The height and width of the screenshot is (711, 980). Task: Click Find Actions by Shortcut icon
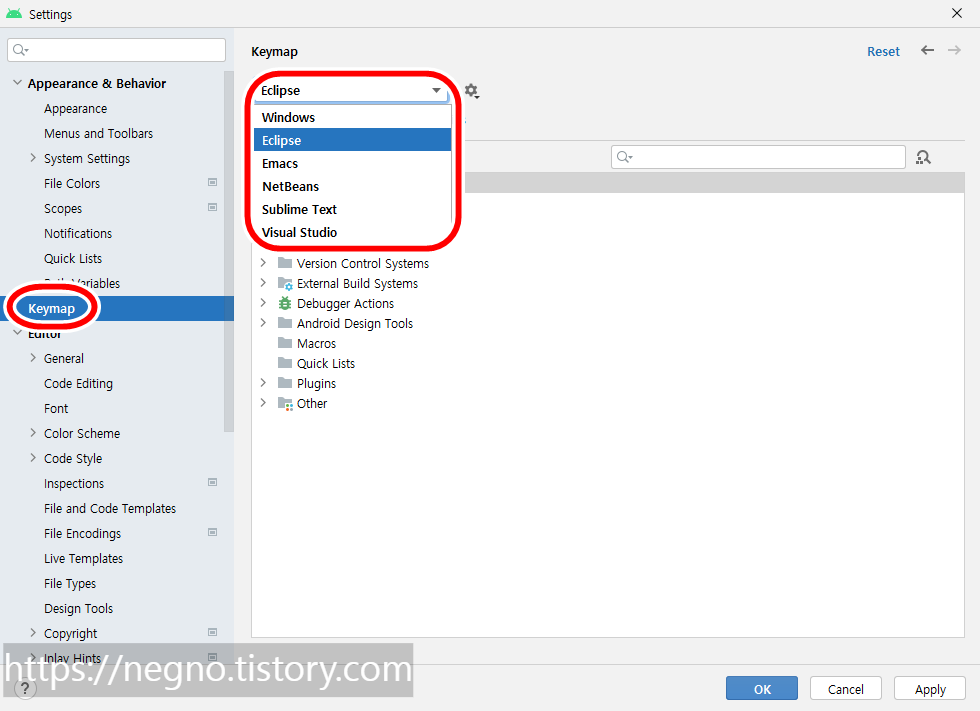[x=923, y=157]
